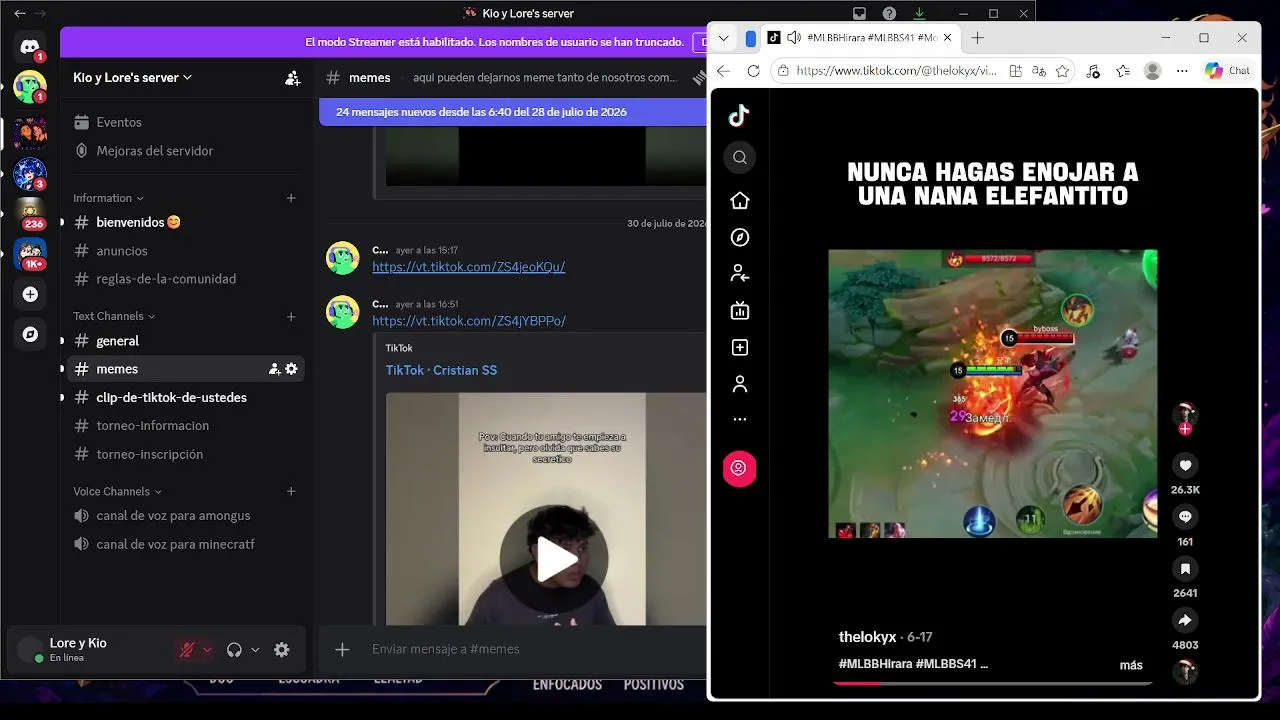Invite people icon next to server name

(292, 77)
